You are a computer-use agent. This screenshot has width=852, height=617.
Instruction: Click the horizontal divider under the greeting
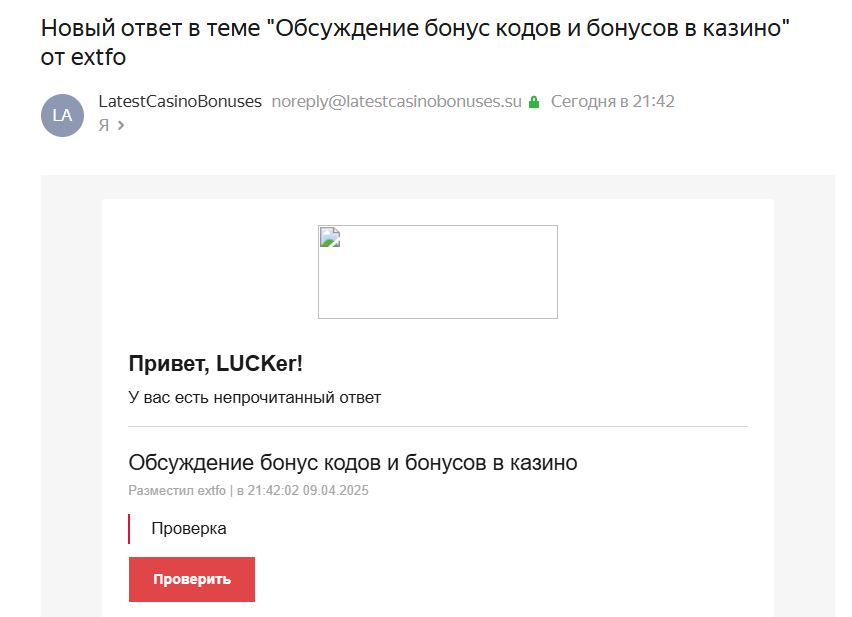coord(437,426)
